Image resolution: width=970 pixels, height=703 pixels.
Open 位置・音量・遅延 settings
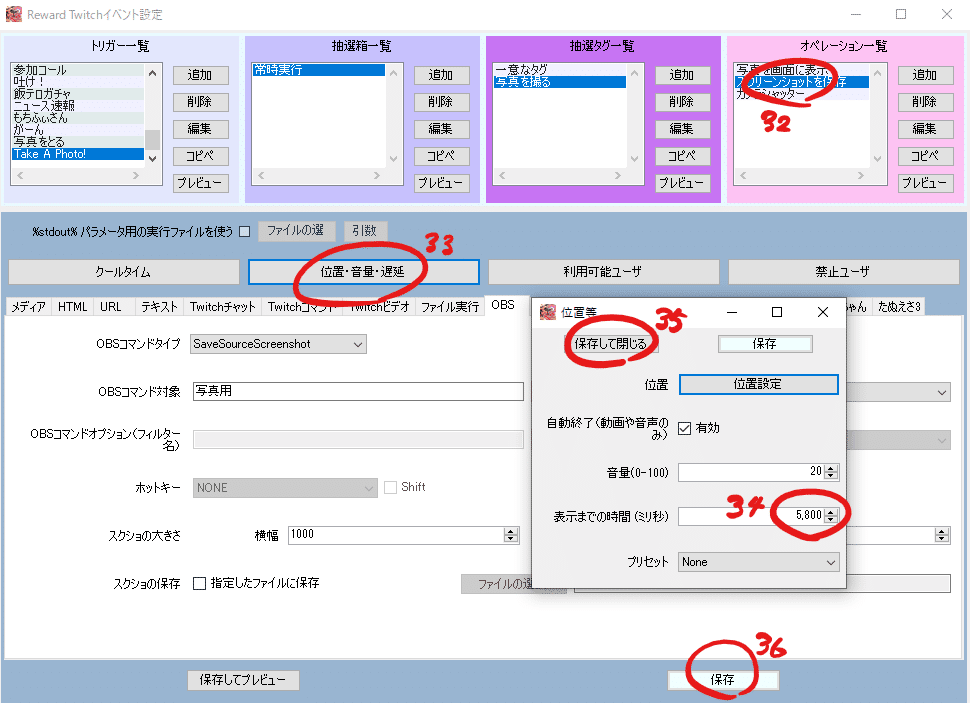pyautogui.click(x=364, y=272)
